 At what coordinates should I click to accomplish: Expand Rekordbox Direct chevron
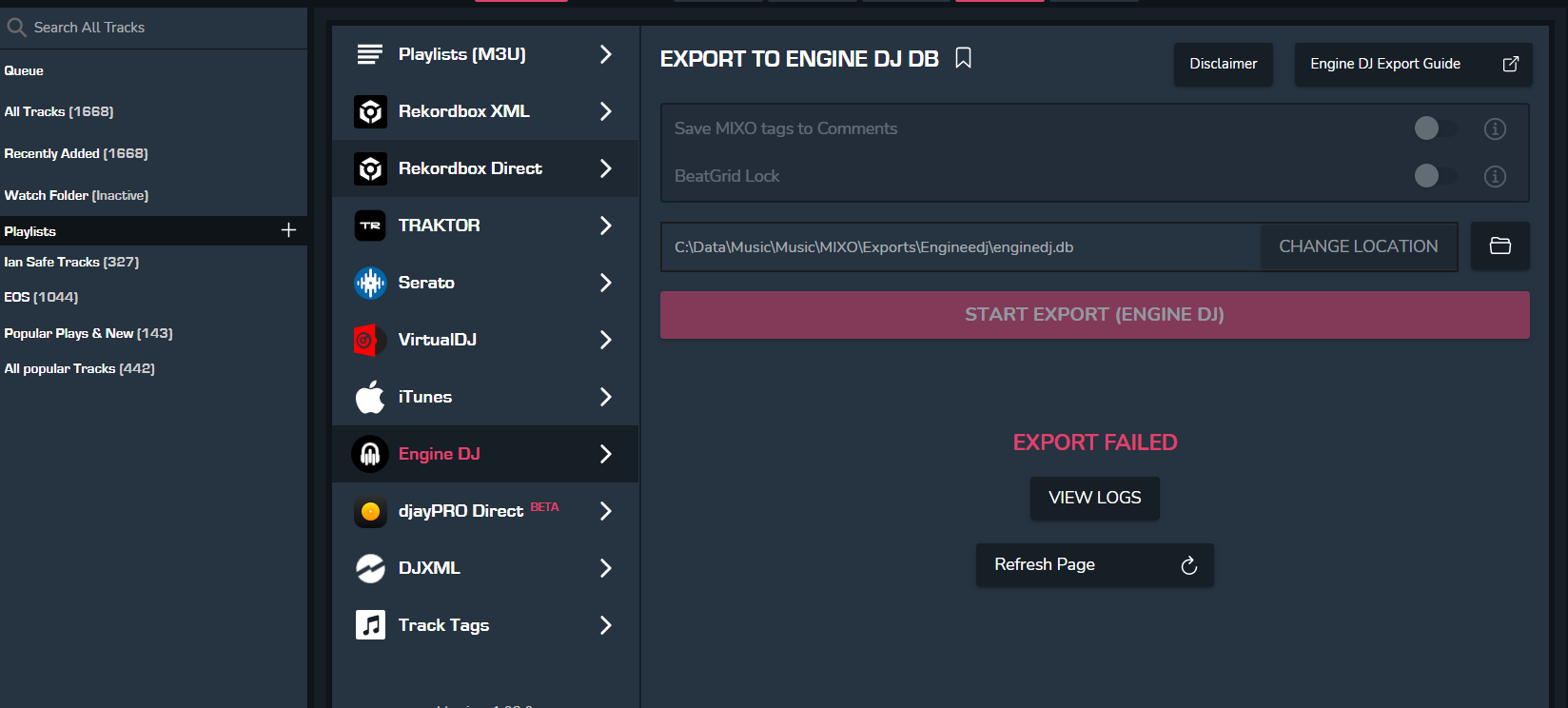pos(605,168)
